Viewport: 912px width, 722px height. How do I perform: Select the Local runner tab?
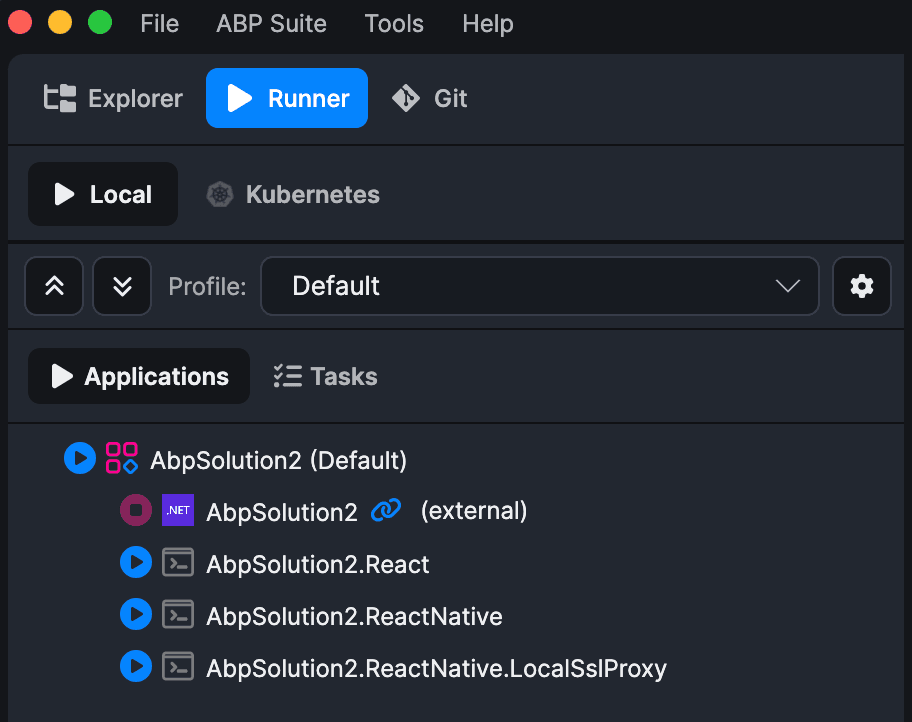(x=103, y=194)
